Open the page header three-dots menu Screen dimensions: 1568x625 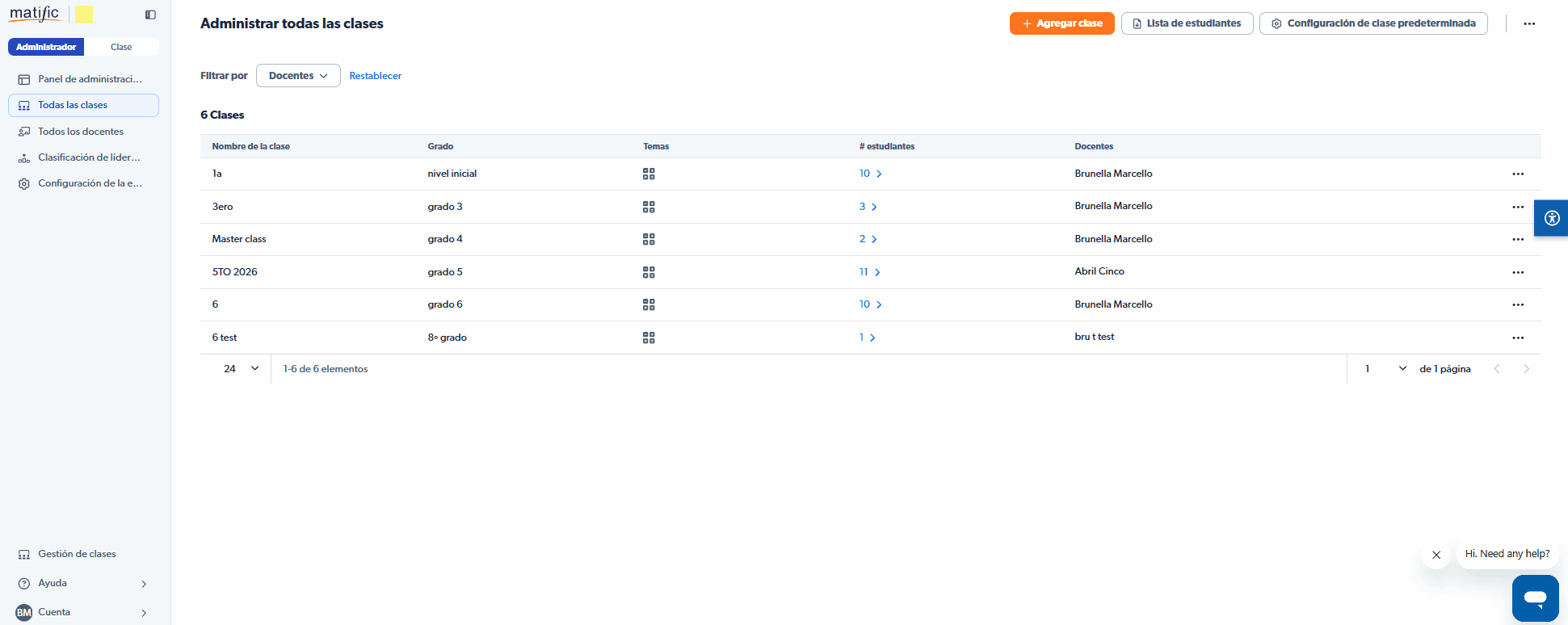[1528, 23]
